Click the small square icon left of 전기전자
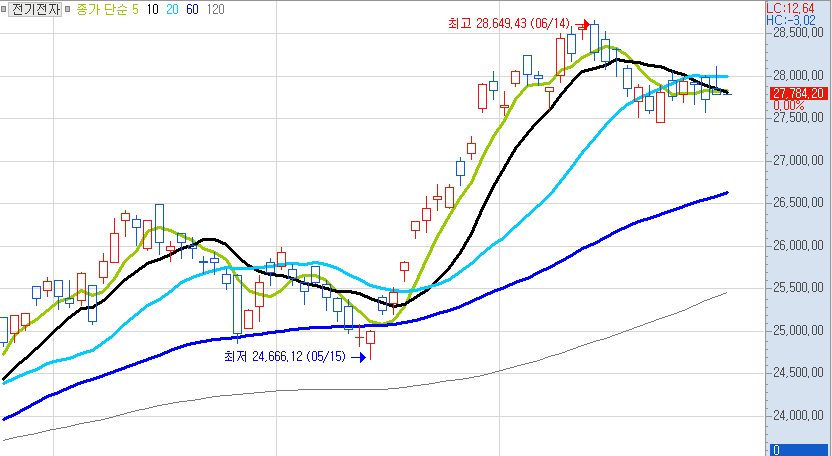The width and height of the screenshot is (832, 456). pos(3,9)
